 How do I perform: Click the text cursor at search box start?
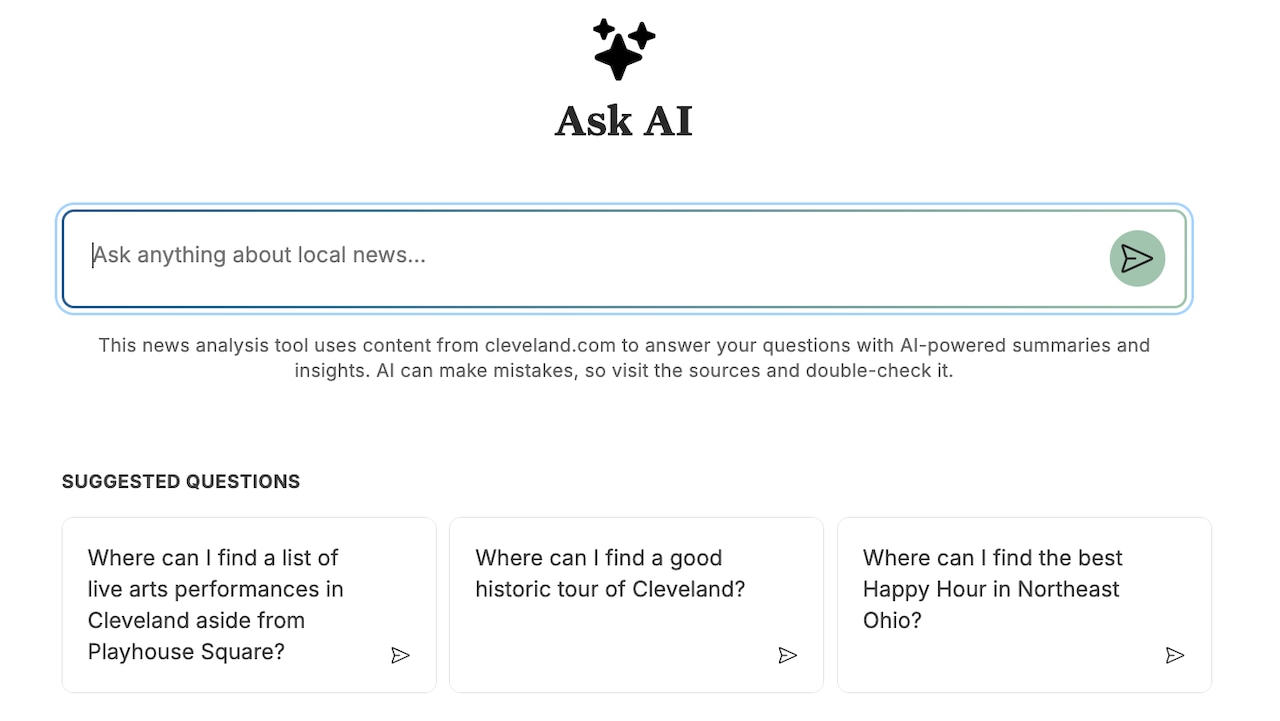coord(93,256)
